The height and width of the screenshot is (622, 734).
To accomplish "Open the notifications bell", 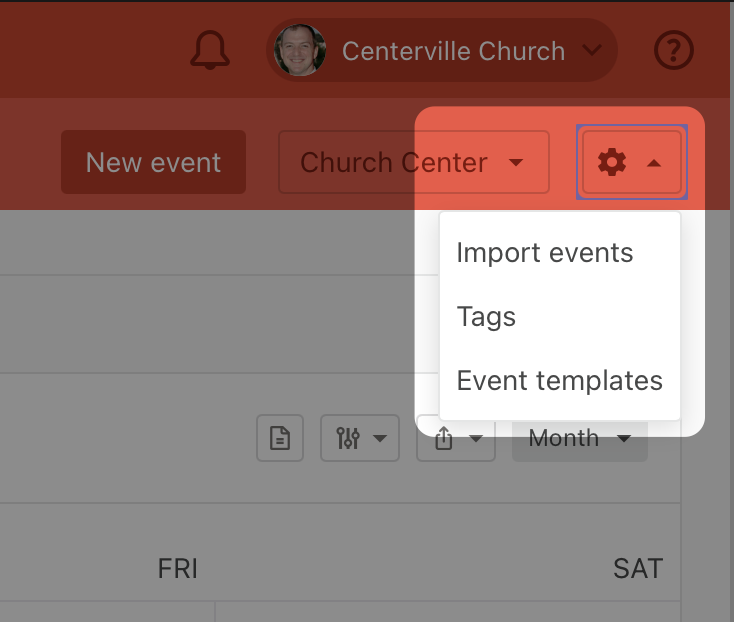I will tap(210, 50).
